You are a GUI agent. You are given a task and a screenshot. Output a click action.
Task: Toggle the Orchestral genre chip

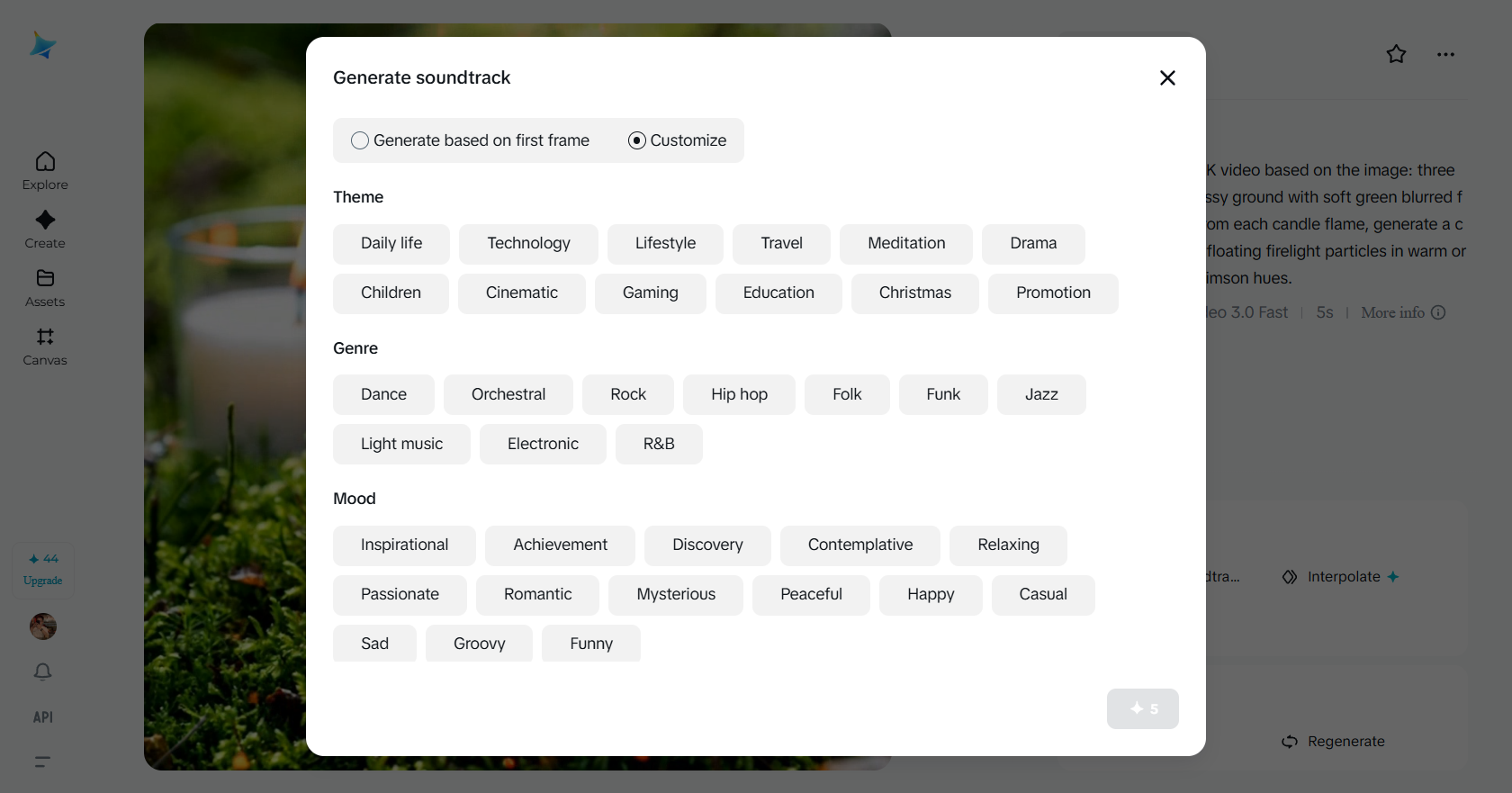tap(508, 395)
